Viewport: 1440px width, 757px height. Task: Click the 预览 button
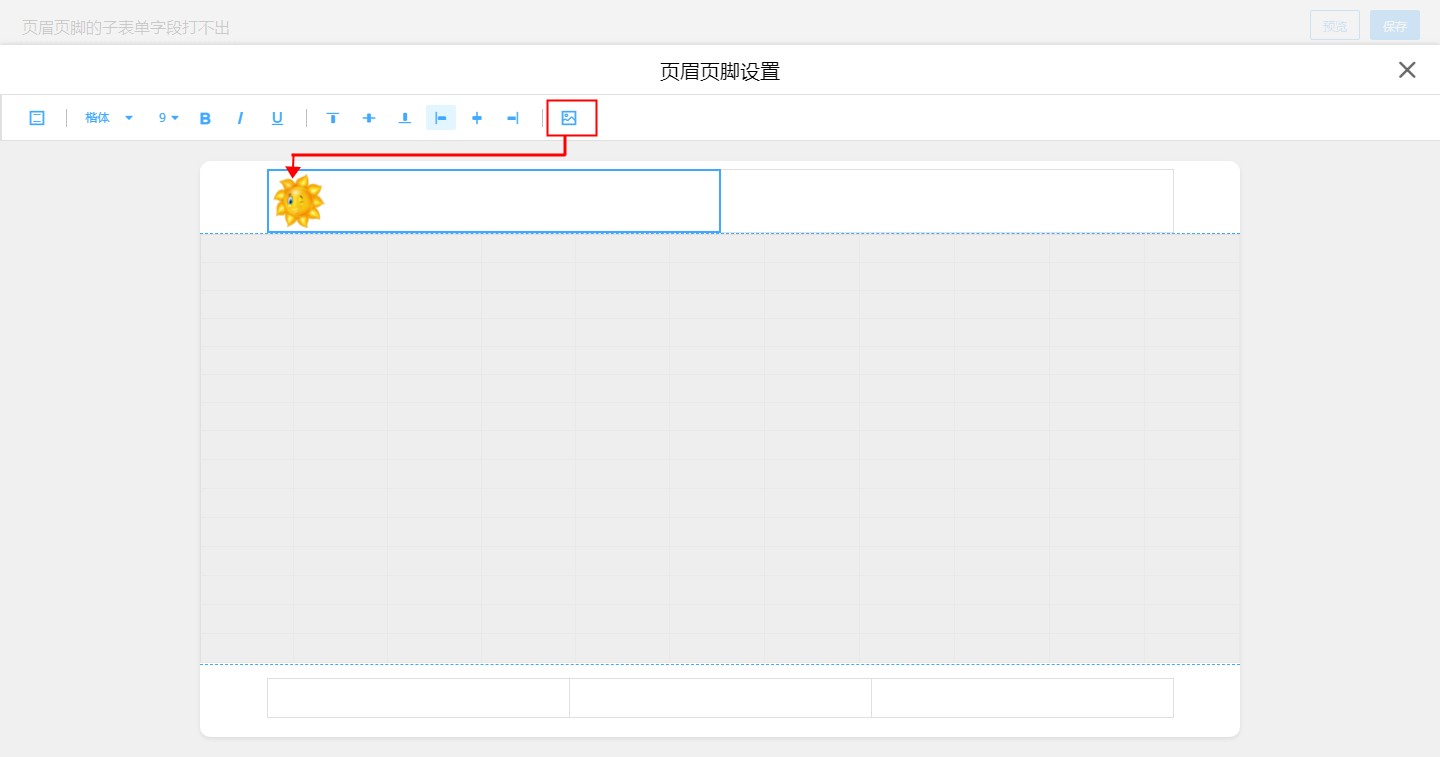point(1335,26)
